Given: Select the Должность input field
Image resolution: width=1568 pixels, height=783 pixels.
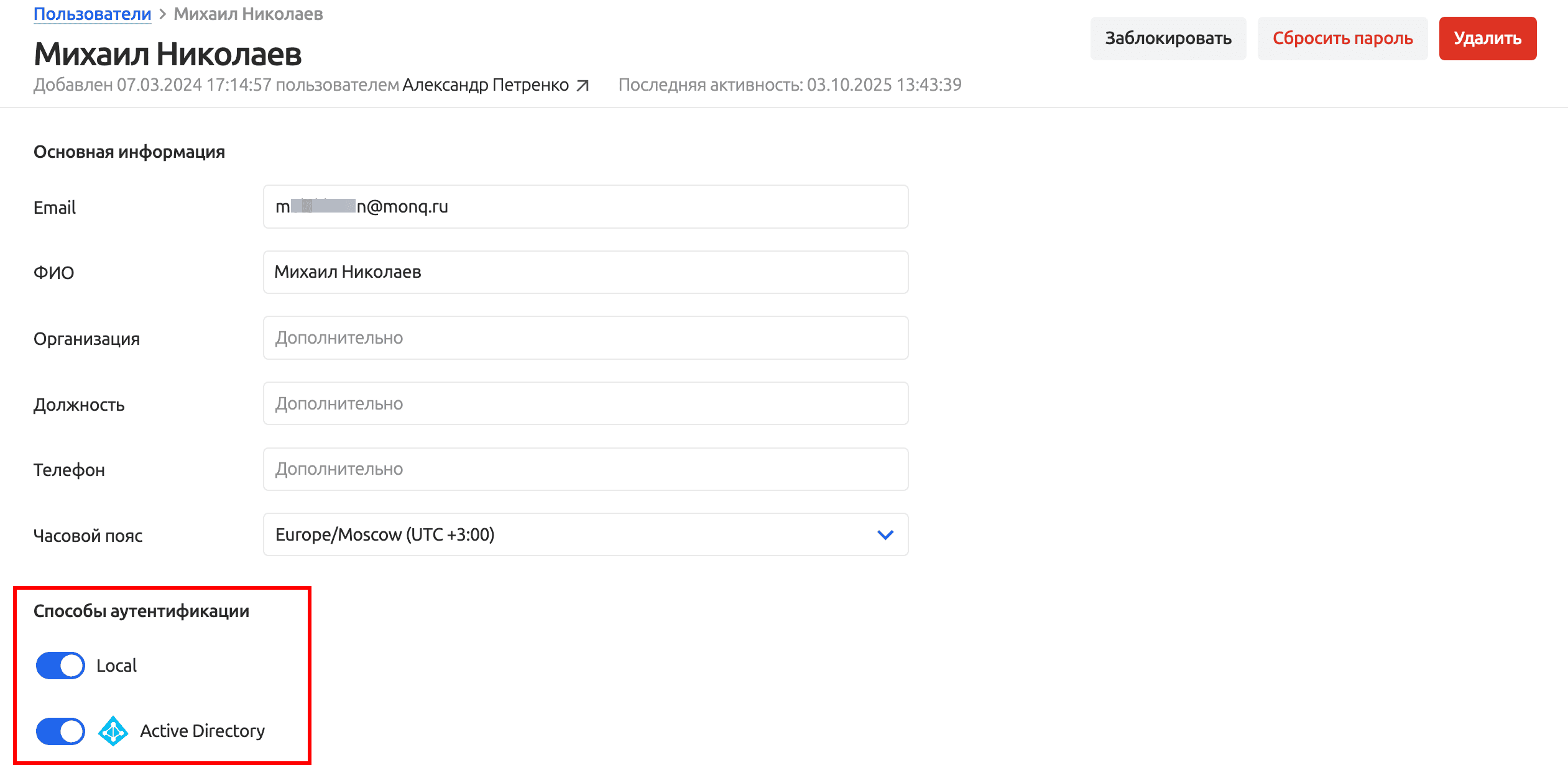Looking at the screenshot, I should (x=586, y=404).
